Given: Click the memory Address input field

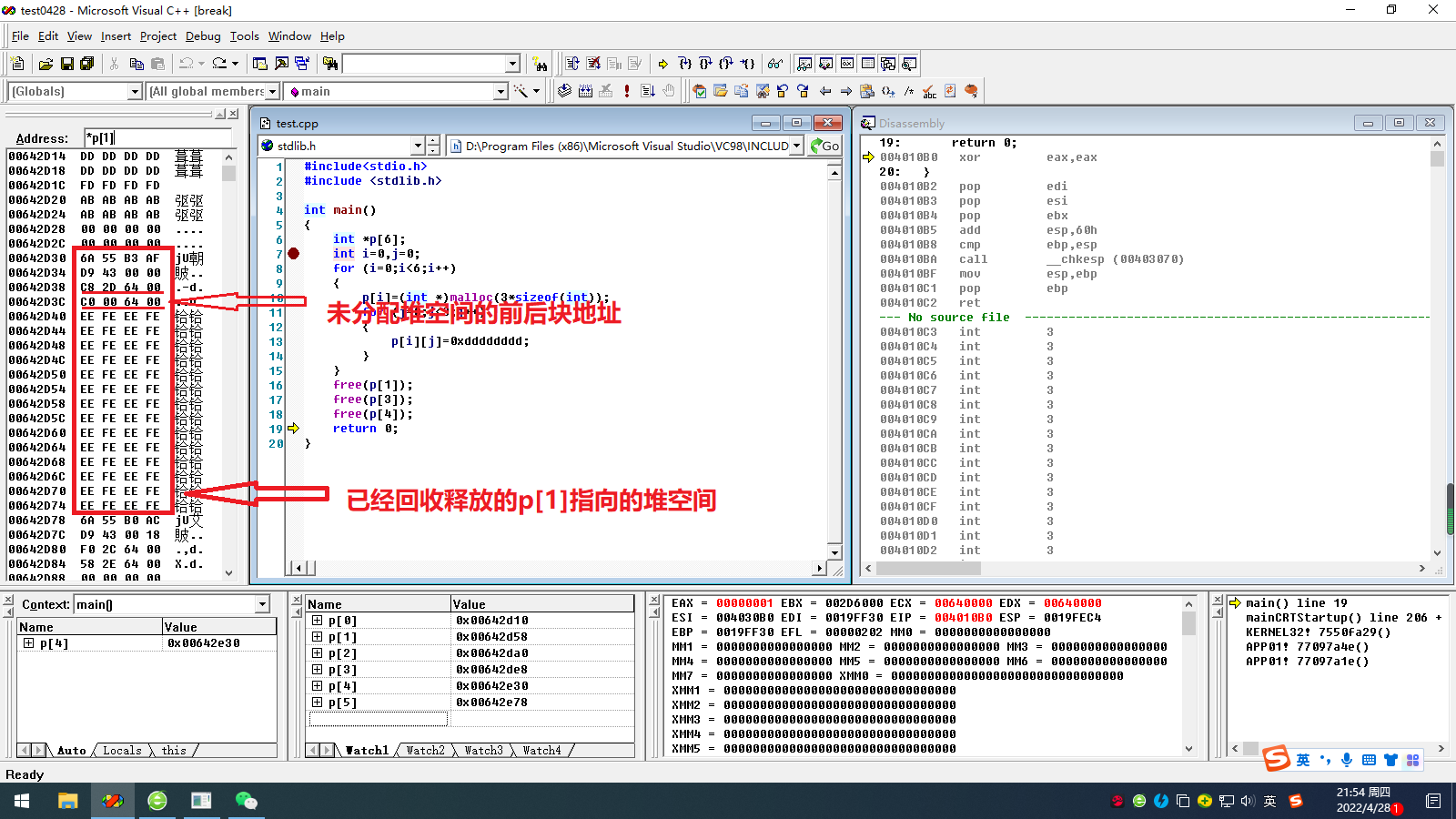Looking at the screenshot, I should [x=158, y=138].
